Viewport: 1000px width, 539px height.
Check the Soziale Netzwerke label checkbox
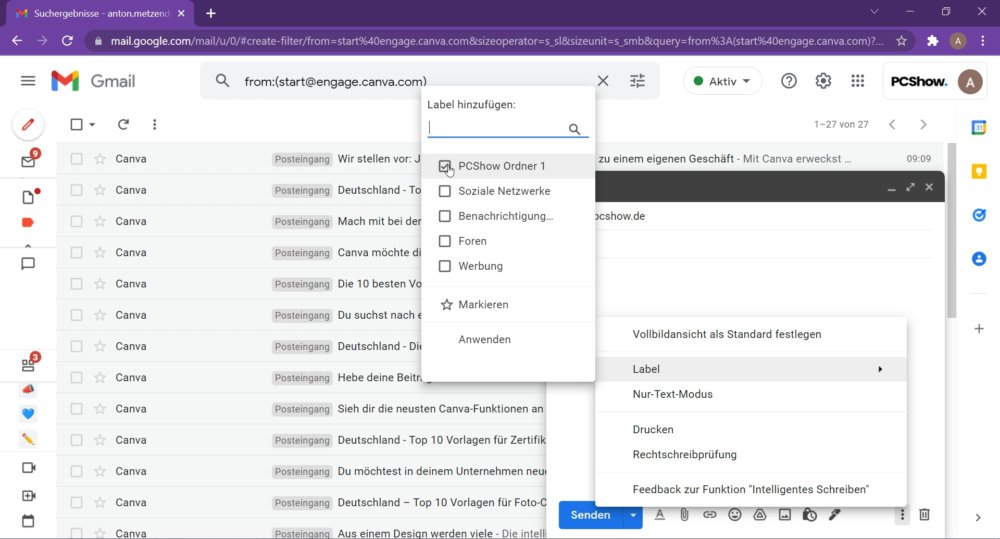tap(445, 191)
